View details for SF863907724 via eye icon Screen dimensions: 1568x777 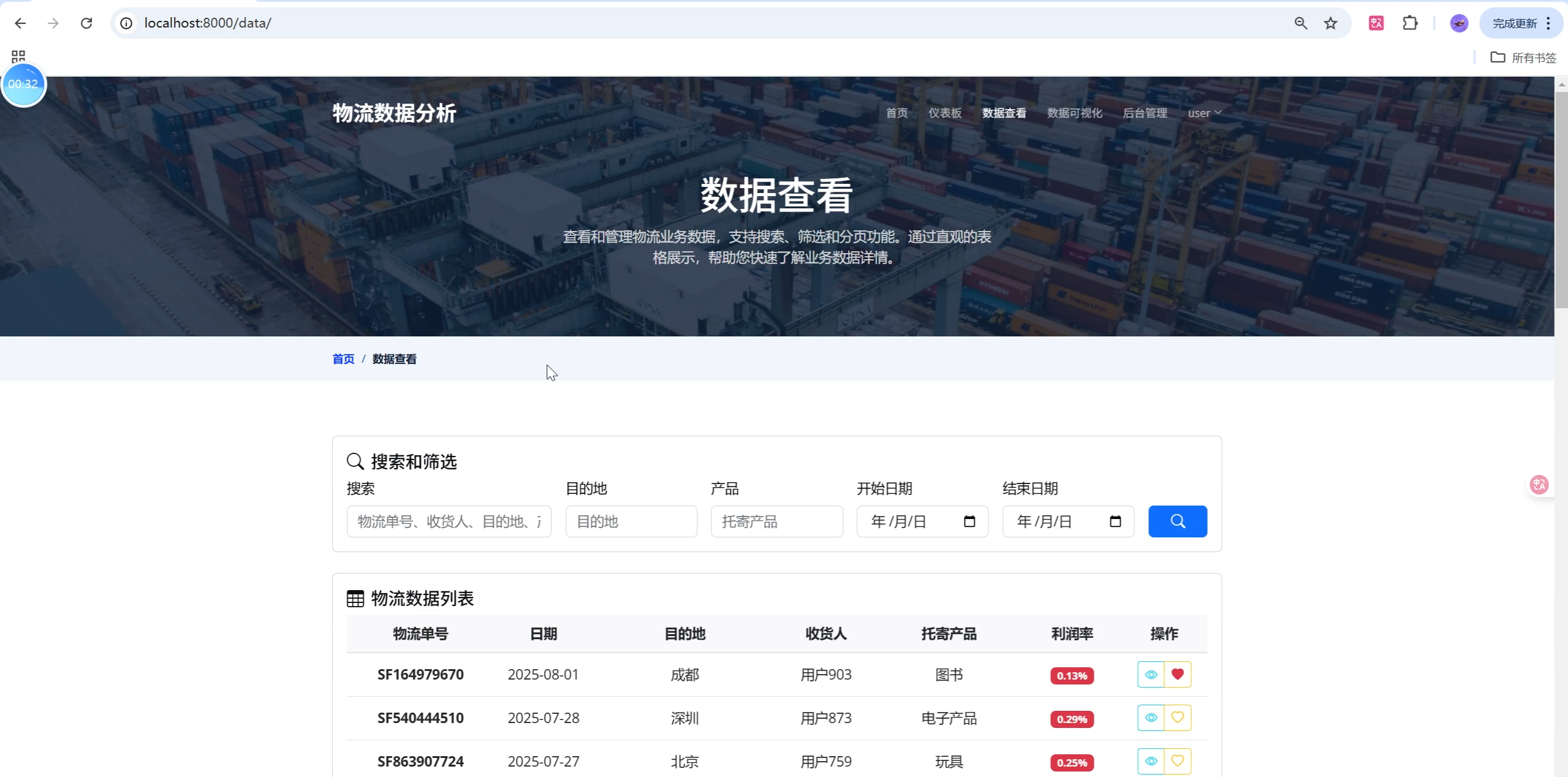tap(1151, 762)
